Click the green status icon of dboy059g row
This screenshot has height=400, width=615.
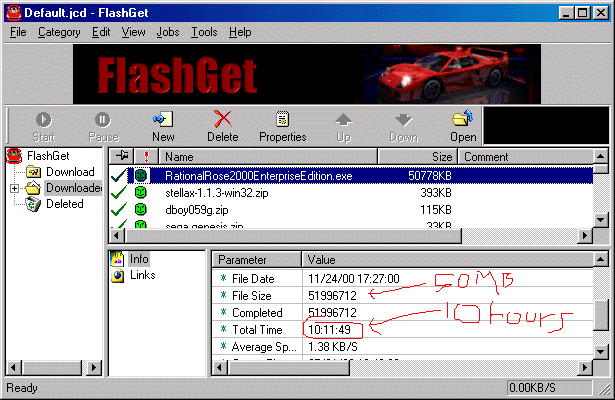[141, 209]
